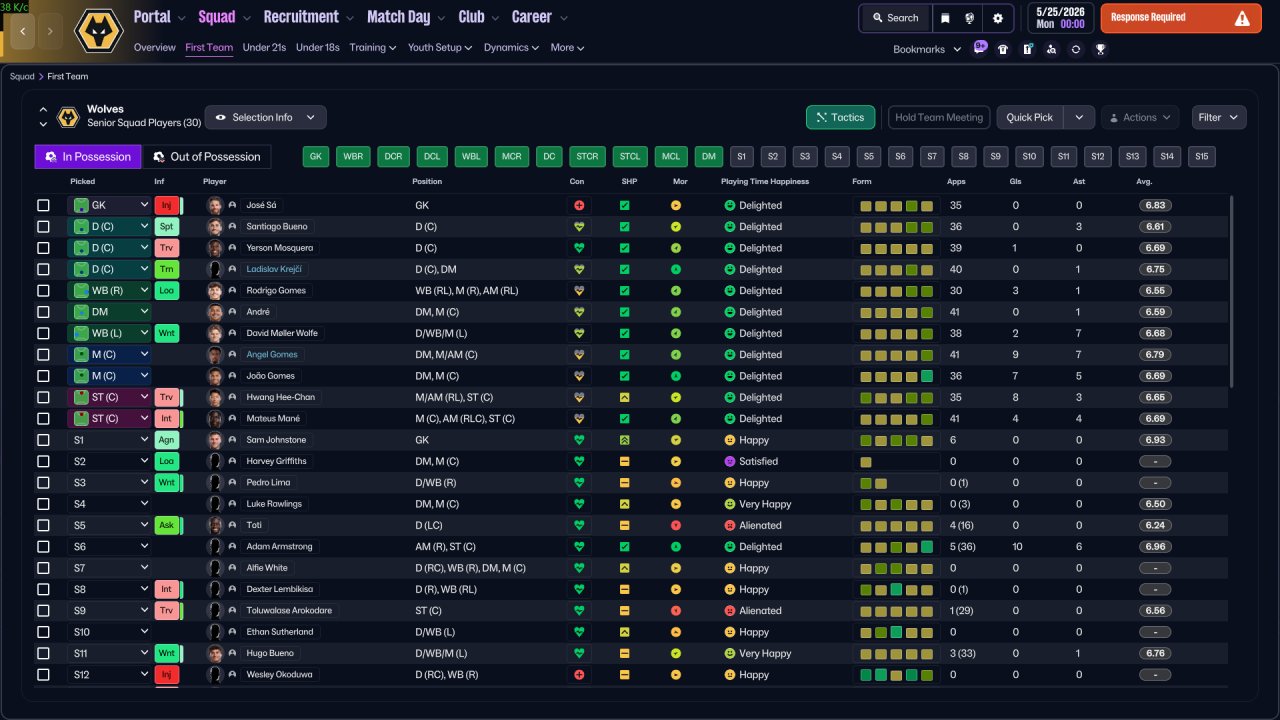The image size is (1280, 720).
Task: Expand the Quick Pick arrow dropdown
Action: point(1078,117)
